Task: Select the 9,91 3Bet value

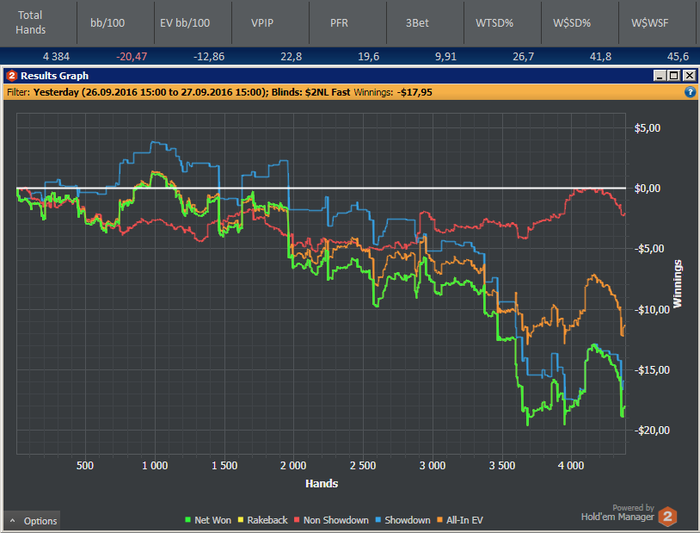Action: (446, 57)
